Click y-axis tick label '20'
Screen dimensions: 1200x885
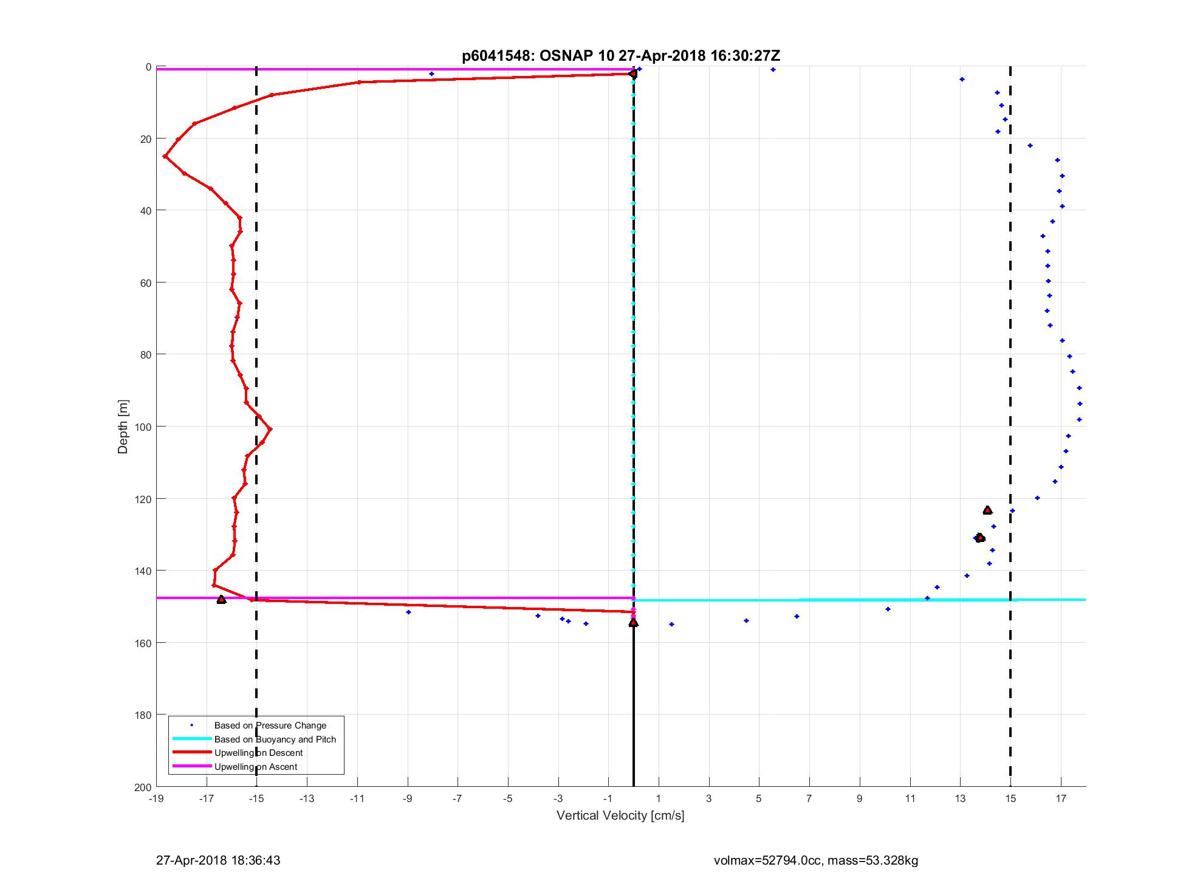(x=146, y=139)
